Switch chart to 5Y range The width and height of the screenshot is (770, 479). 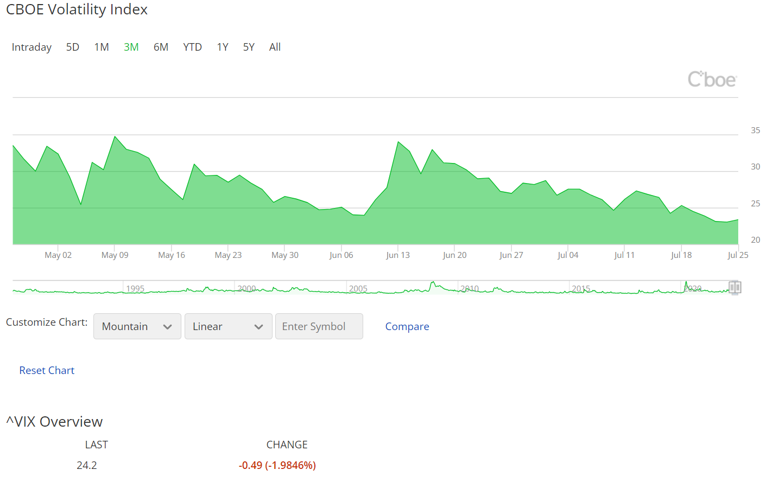click(x=248, y=47)
